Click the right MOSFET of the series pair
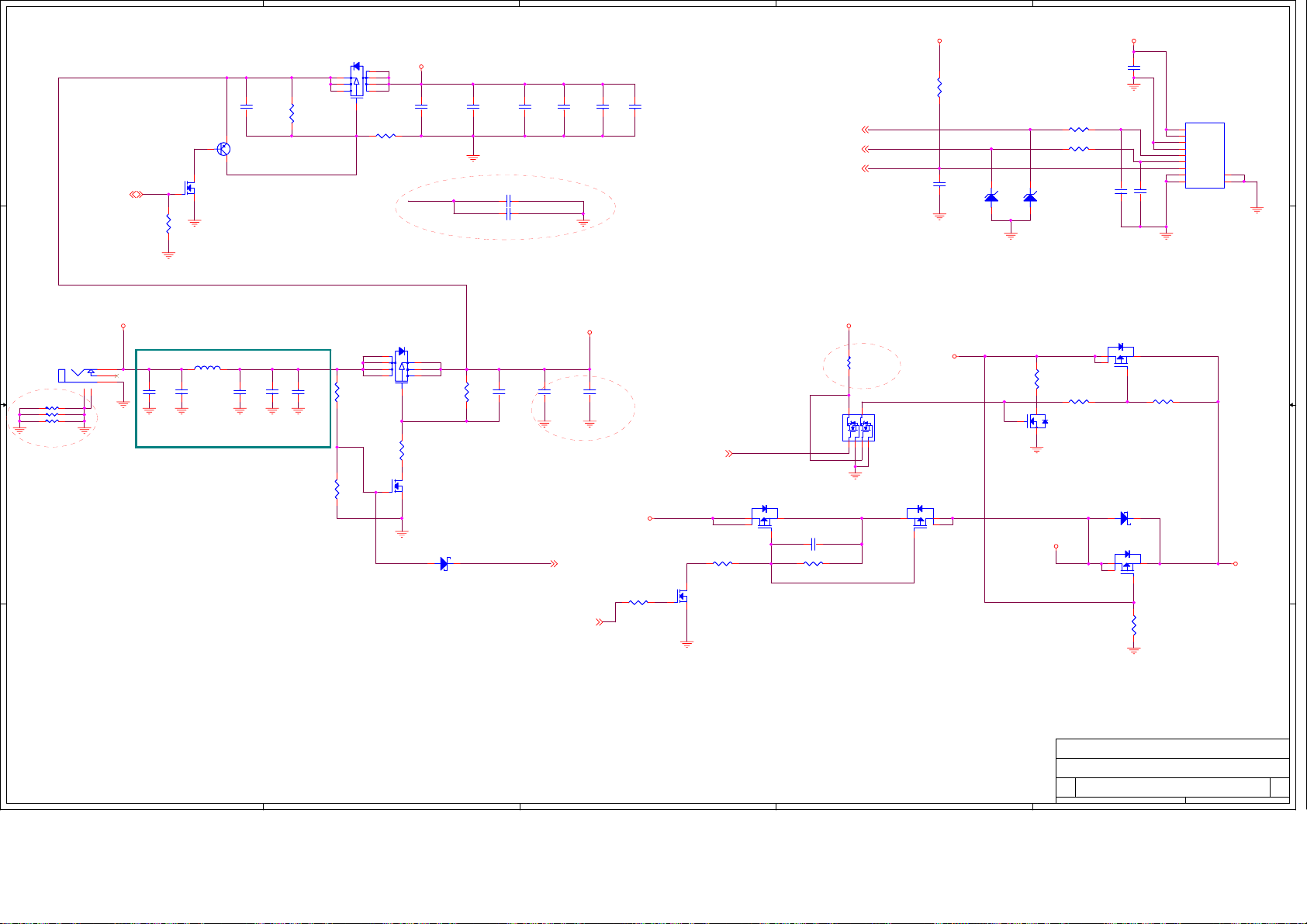Image resolution: width=1307 pixels, height=924 pixels. 920,517
